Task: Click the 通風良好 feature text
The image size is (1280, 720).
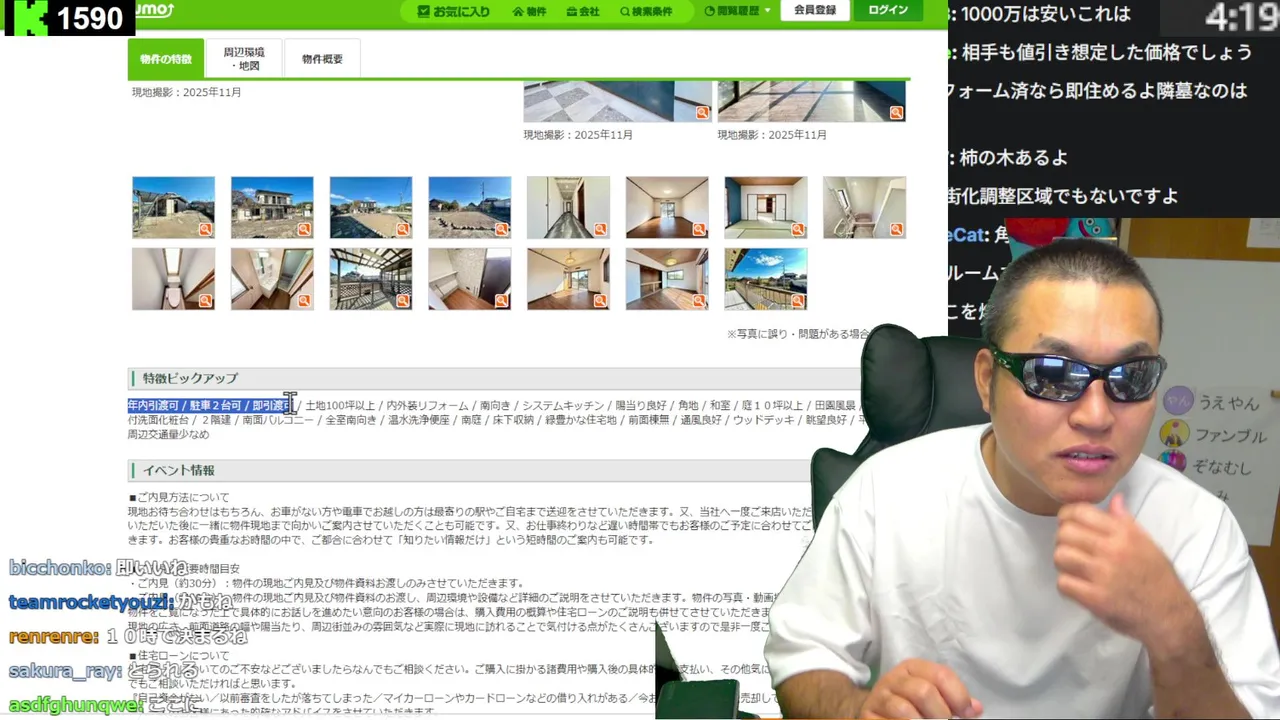Action: (x=701, y=420)
